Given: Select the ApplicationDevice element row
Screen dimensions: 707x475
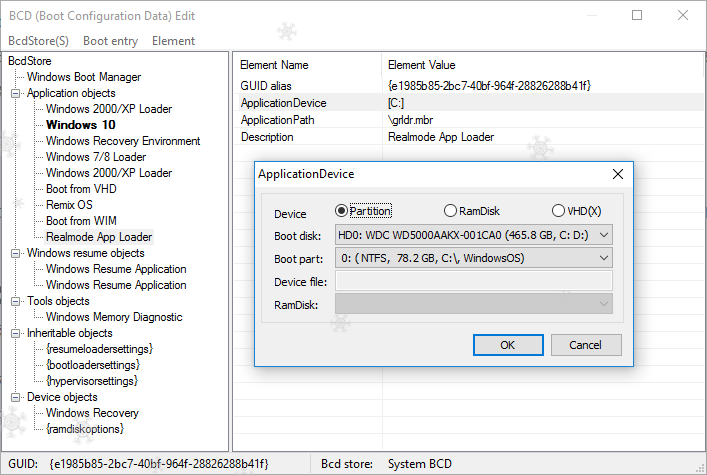Looking at the screenshot, I should (469, 103).
